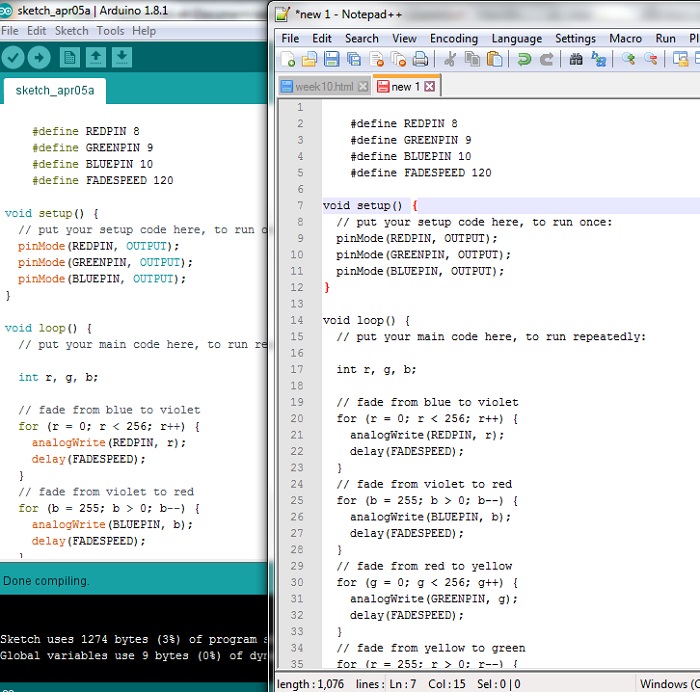Undo last action with green arrow
Screen dimensions: 700x692
click(524, 59)
